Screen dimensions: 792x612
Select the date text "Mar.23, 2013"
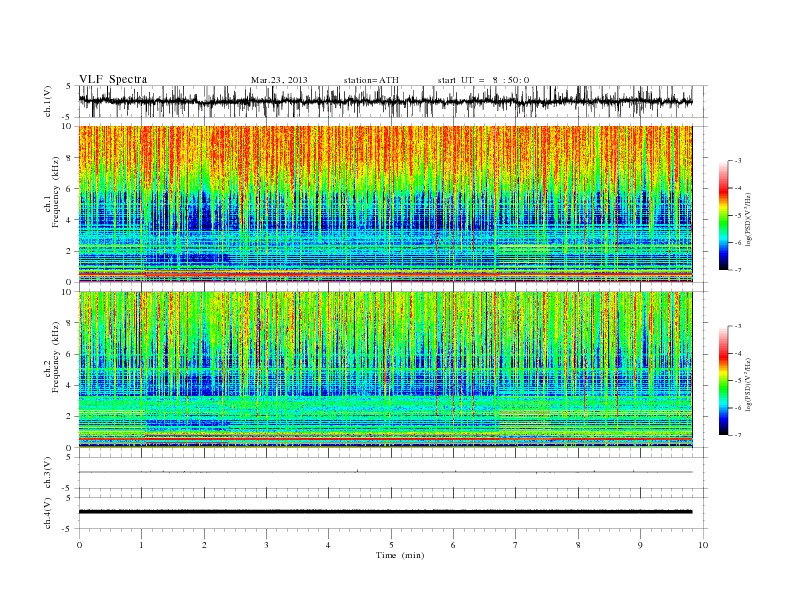pos(279,80)
